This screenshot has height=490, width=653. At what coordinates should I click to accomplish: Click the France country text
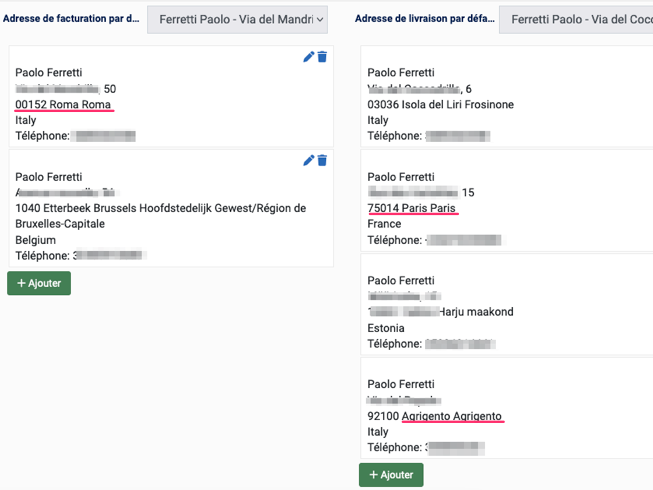(385, 224)
